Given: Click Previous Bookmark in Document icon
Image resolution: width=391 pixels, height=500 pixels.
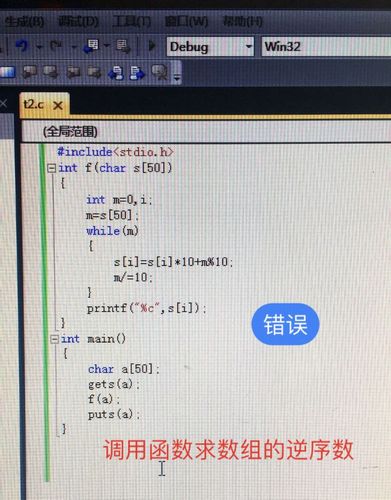Looking at the screenshot, I should tap(116, 73).
